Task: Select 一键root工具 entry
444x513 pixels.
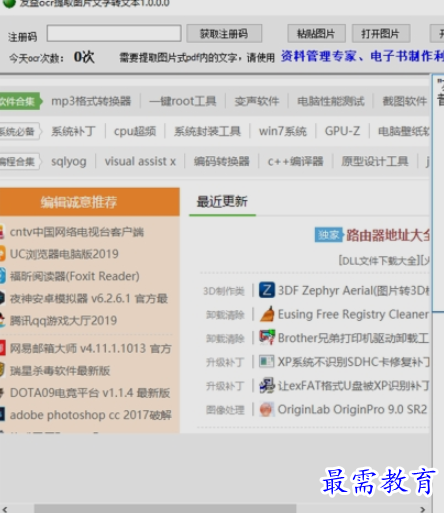Action: [x=183, y=101]
